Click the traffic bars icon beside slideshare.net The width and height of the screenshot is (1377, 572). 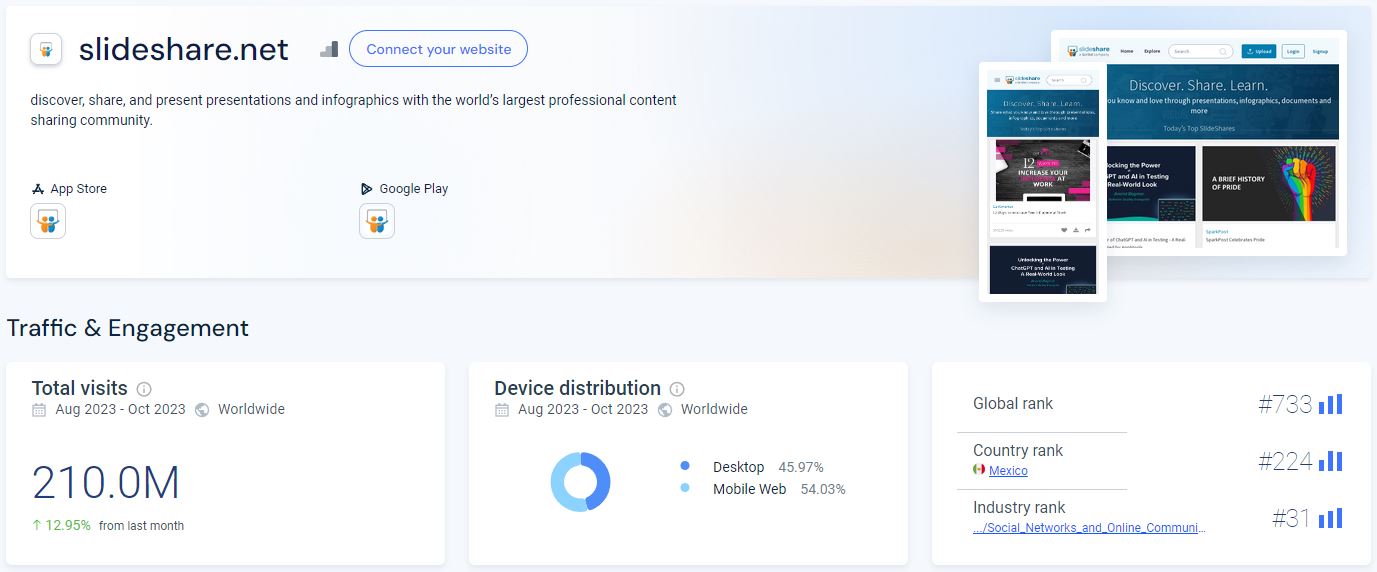(329, 49)
